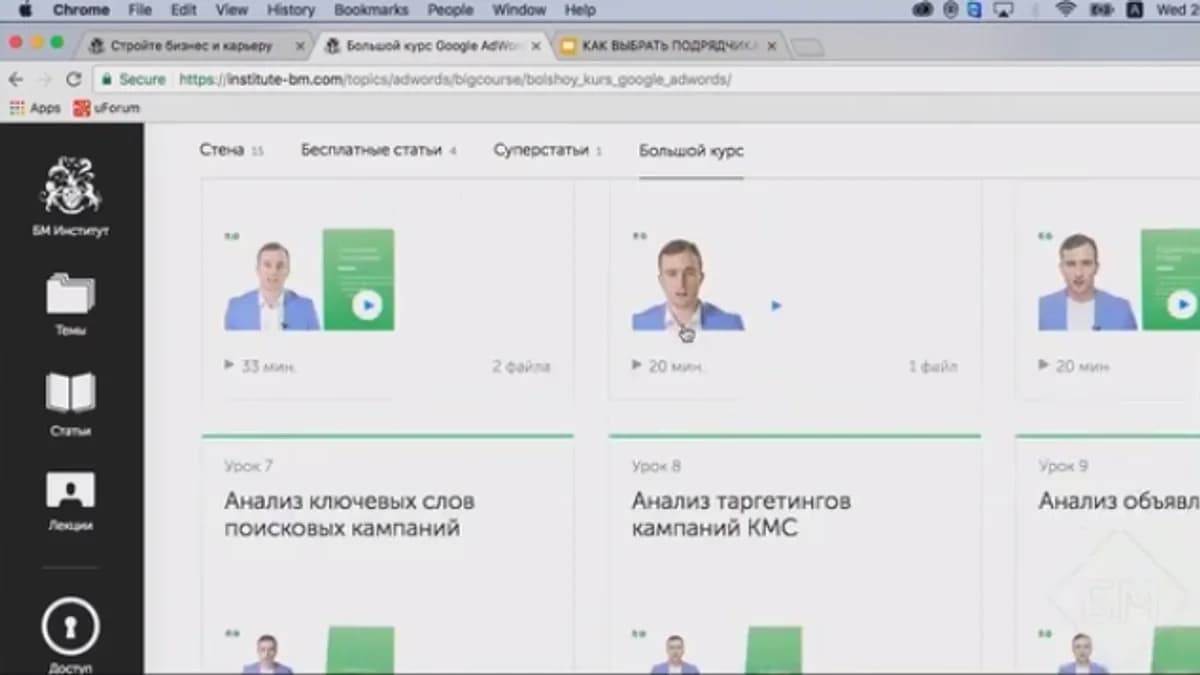Viewport: 1200px width, 675px height.
Task: Open the Лекции icon in sidebar
Action: [x=70, y=490]
